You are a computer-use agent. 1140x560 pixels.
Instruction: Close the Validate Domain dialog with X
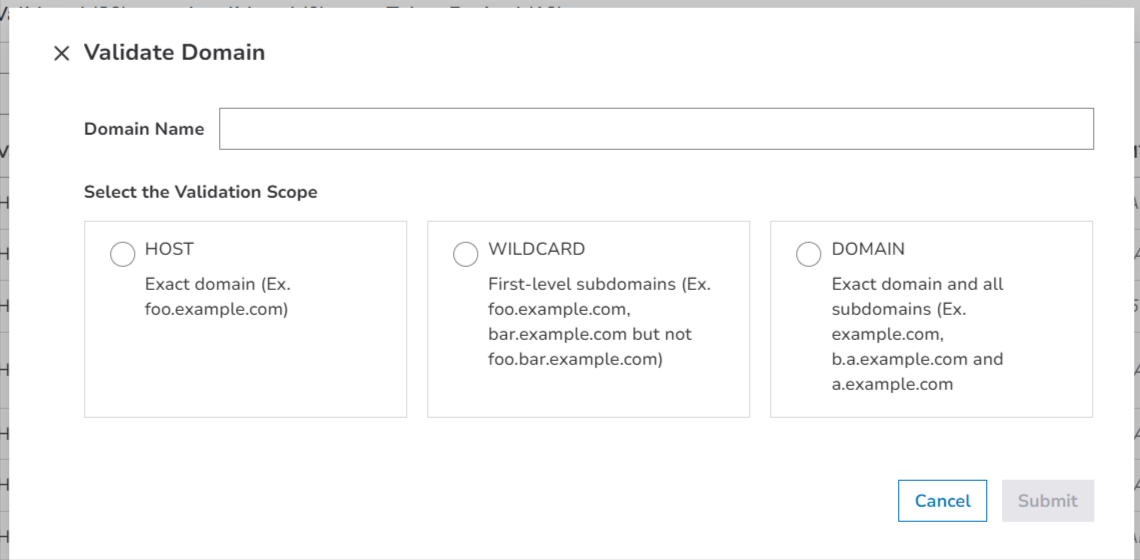(x=62, y=54)
